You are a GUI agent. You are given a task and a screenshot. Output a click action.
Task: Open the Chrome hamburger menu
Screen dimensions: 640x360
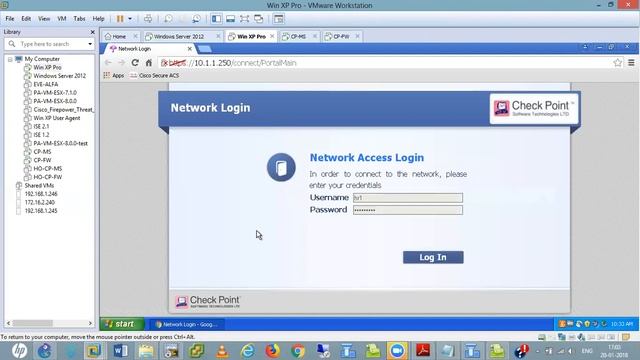(631, 63)
